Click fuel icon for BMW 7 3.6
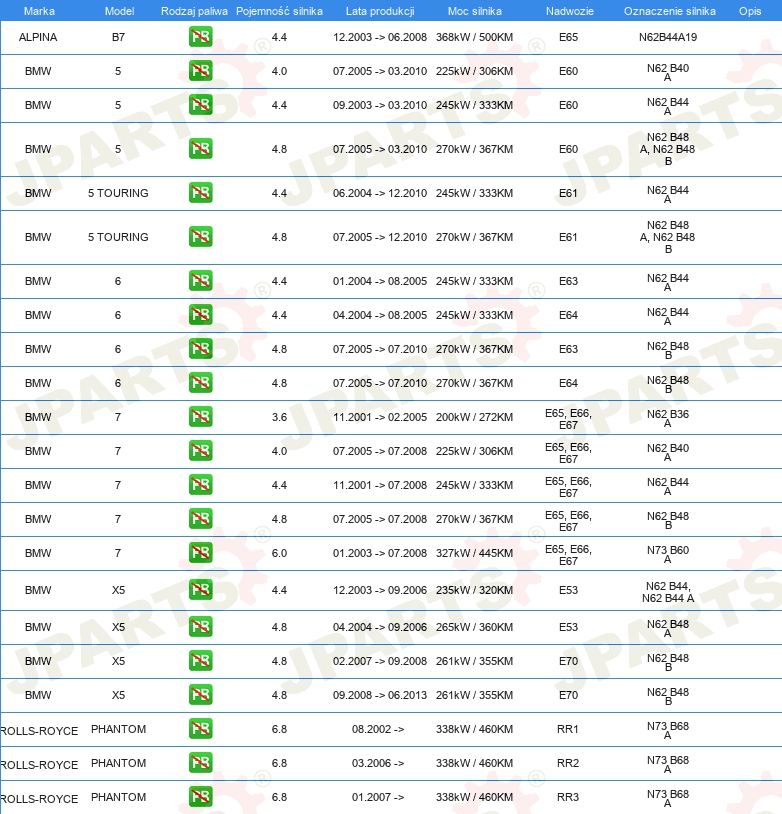 point(200,417)
